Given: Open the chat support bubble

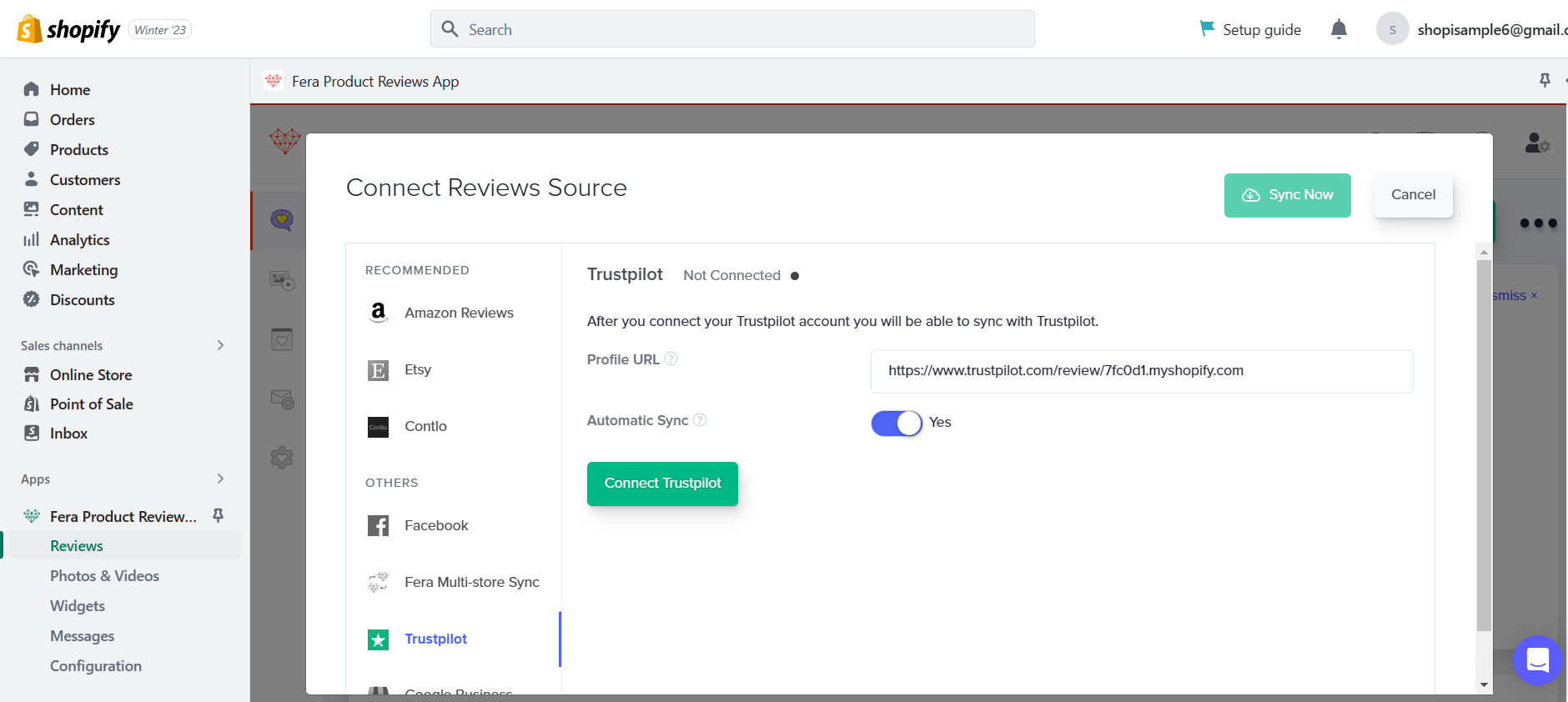Looking at the screenshot, I should (1537, 660).
